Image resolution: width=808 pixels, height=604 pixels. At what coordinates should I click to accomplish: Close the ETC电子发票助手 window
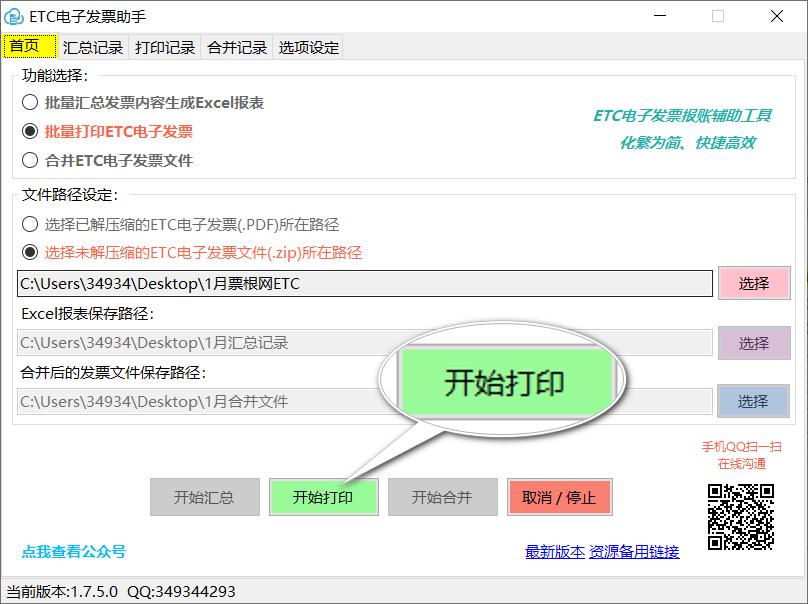tap(777, 16)
